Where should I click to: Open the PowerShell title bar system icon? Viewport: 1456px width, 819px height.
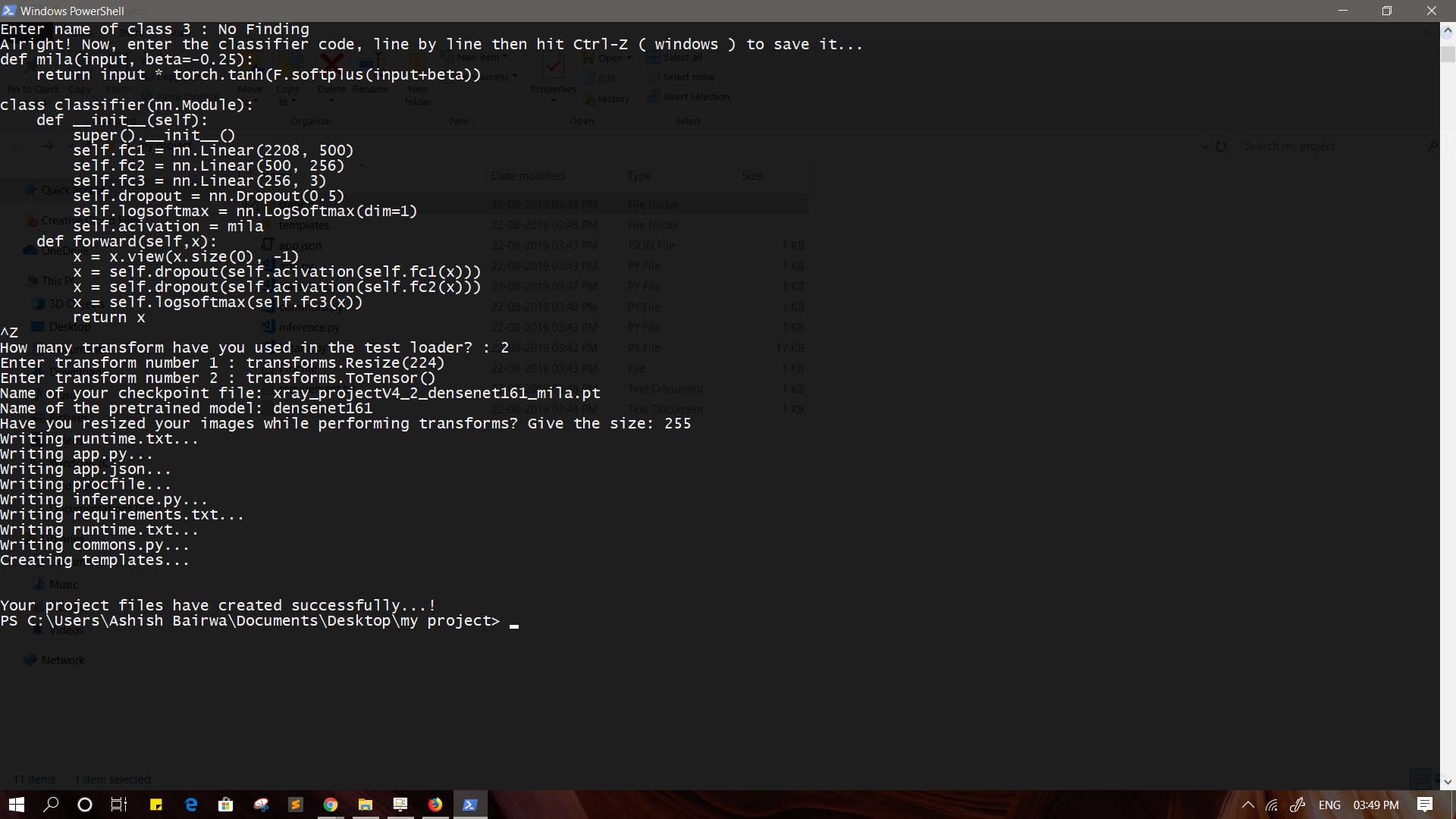pos(9,11)
